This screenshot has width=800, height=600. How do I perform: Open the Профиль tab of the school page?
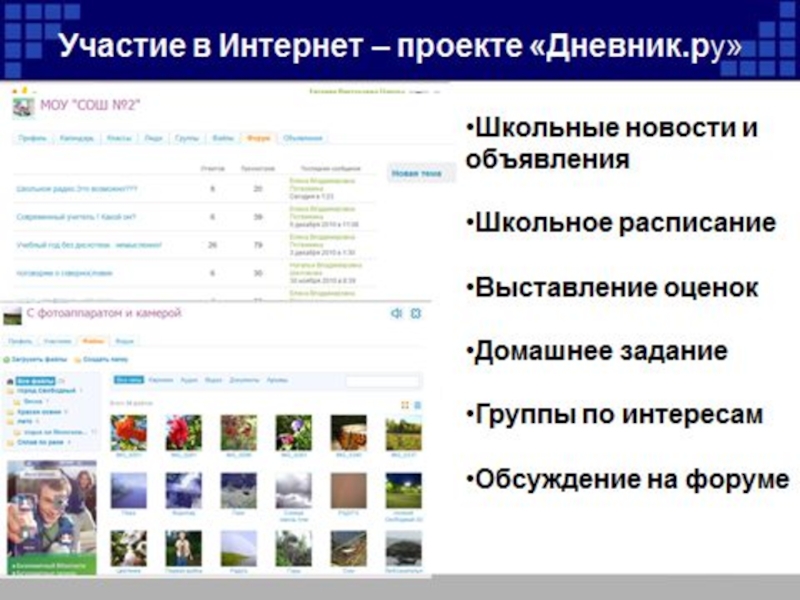point(32,138)
